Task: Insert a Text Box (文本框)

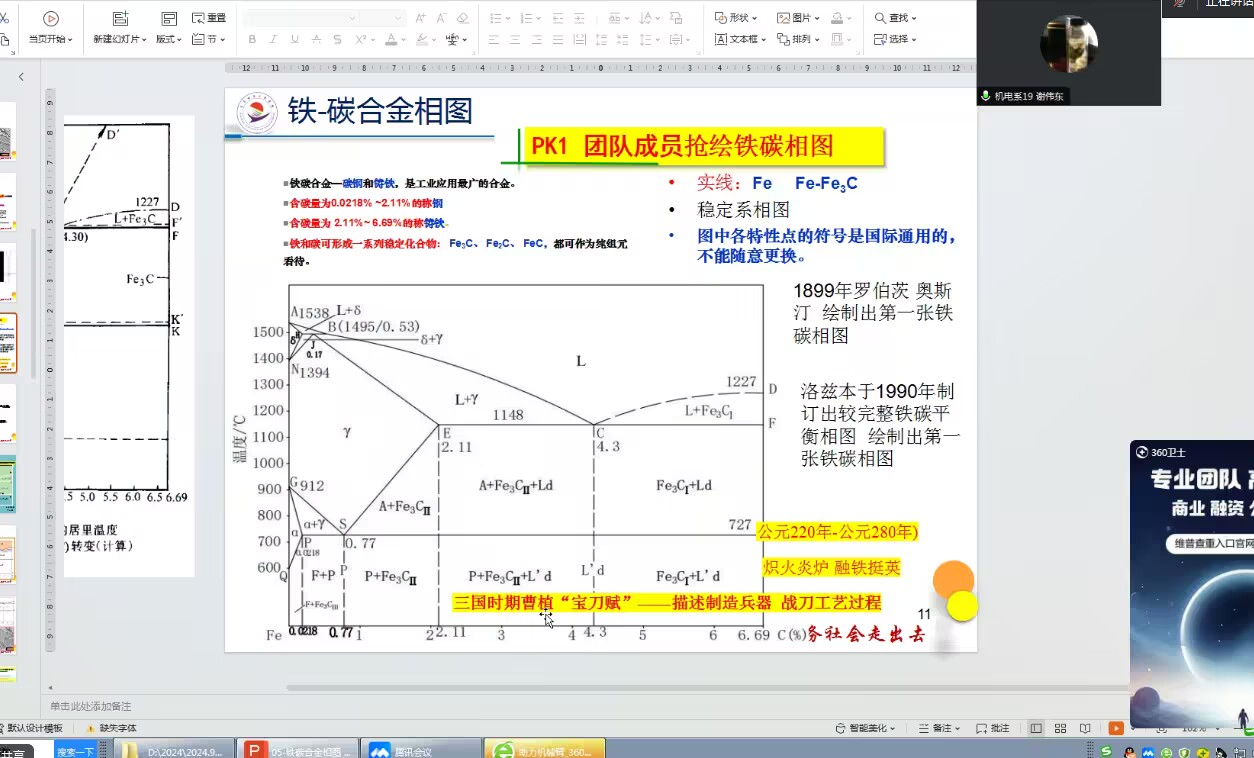Action: (x=740, y=39)
